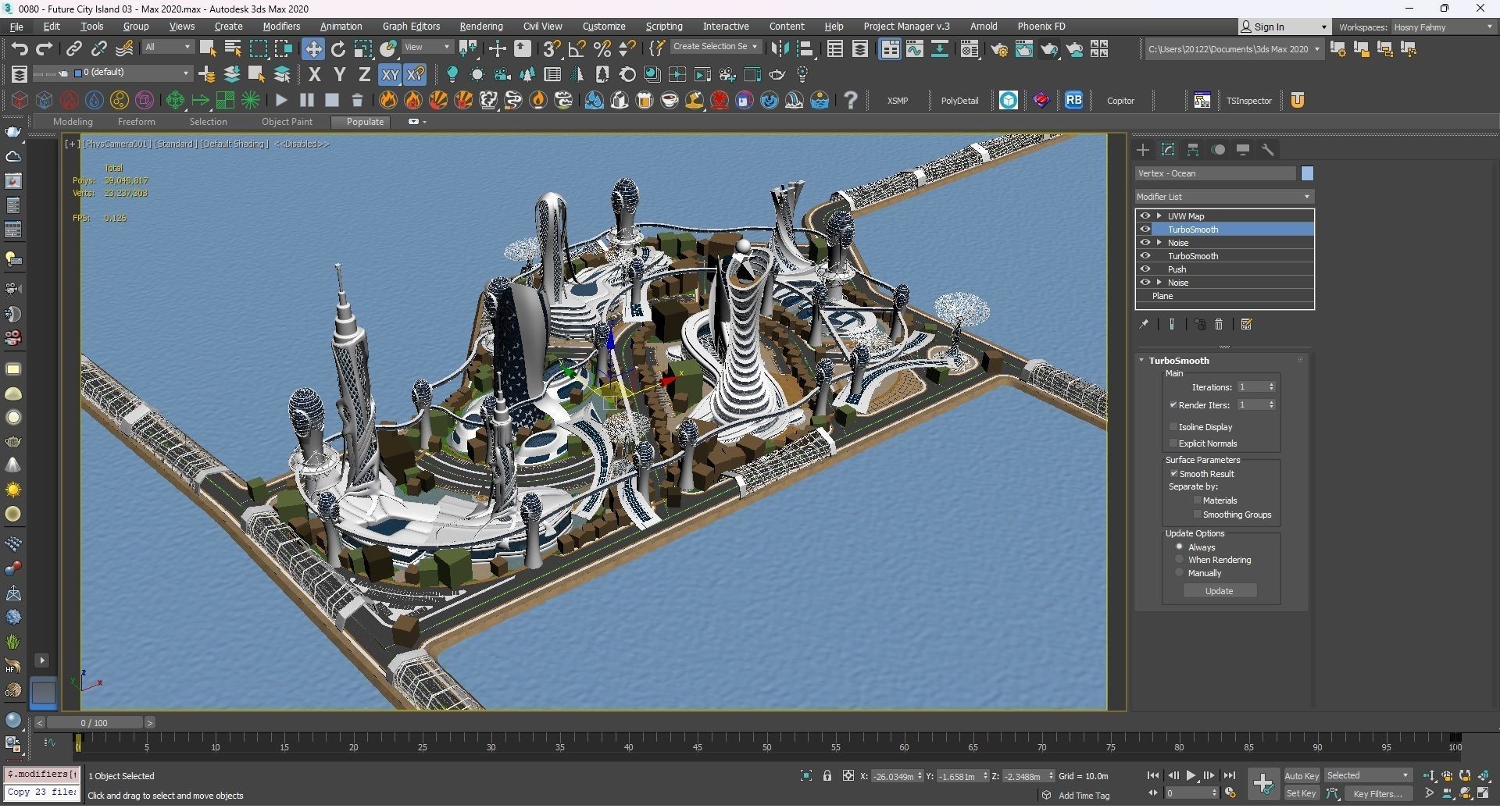Click the Mirror tool icon
Screen dimensions: 1500x812
tap(779, 48)
